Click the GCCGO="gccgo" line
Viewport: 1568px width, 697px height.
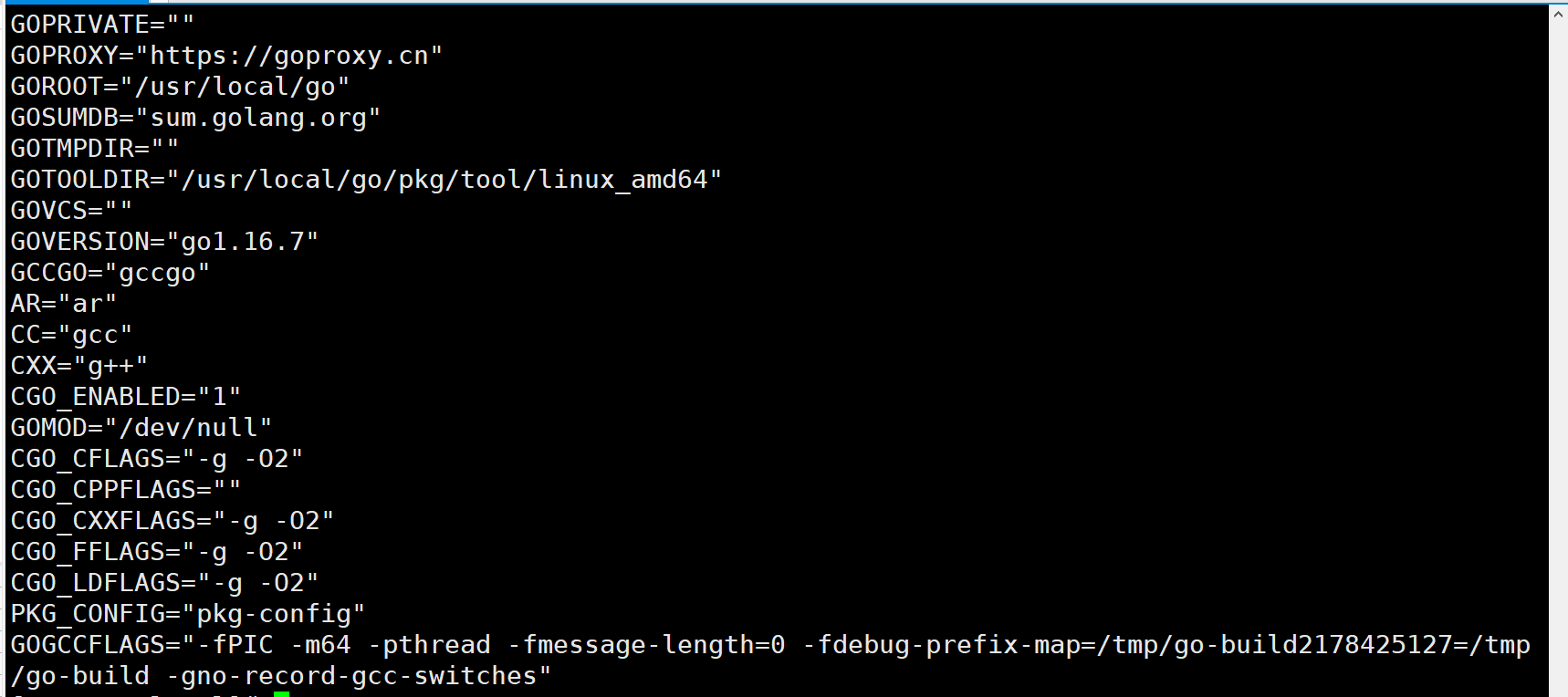pyautogui.click(x=110, y=273)
